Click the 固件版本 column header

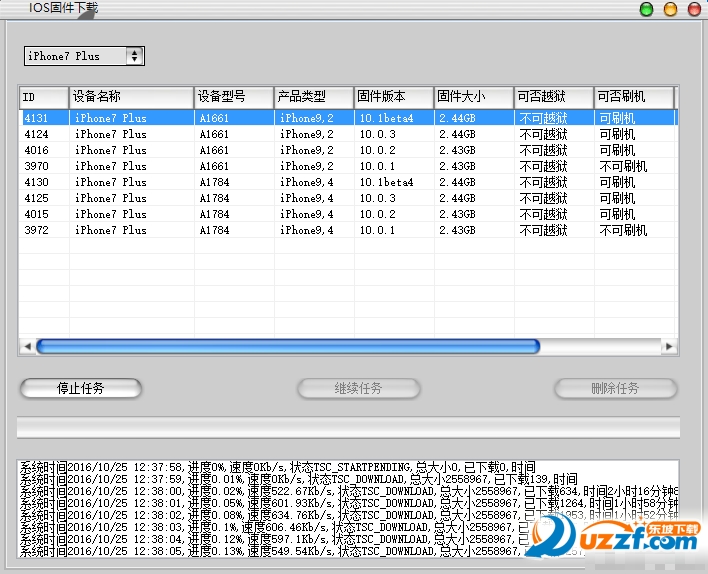point(394,97)
